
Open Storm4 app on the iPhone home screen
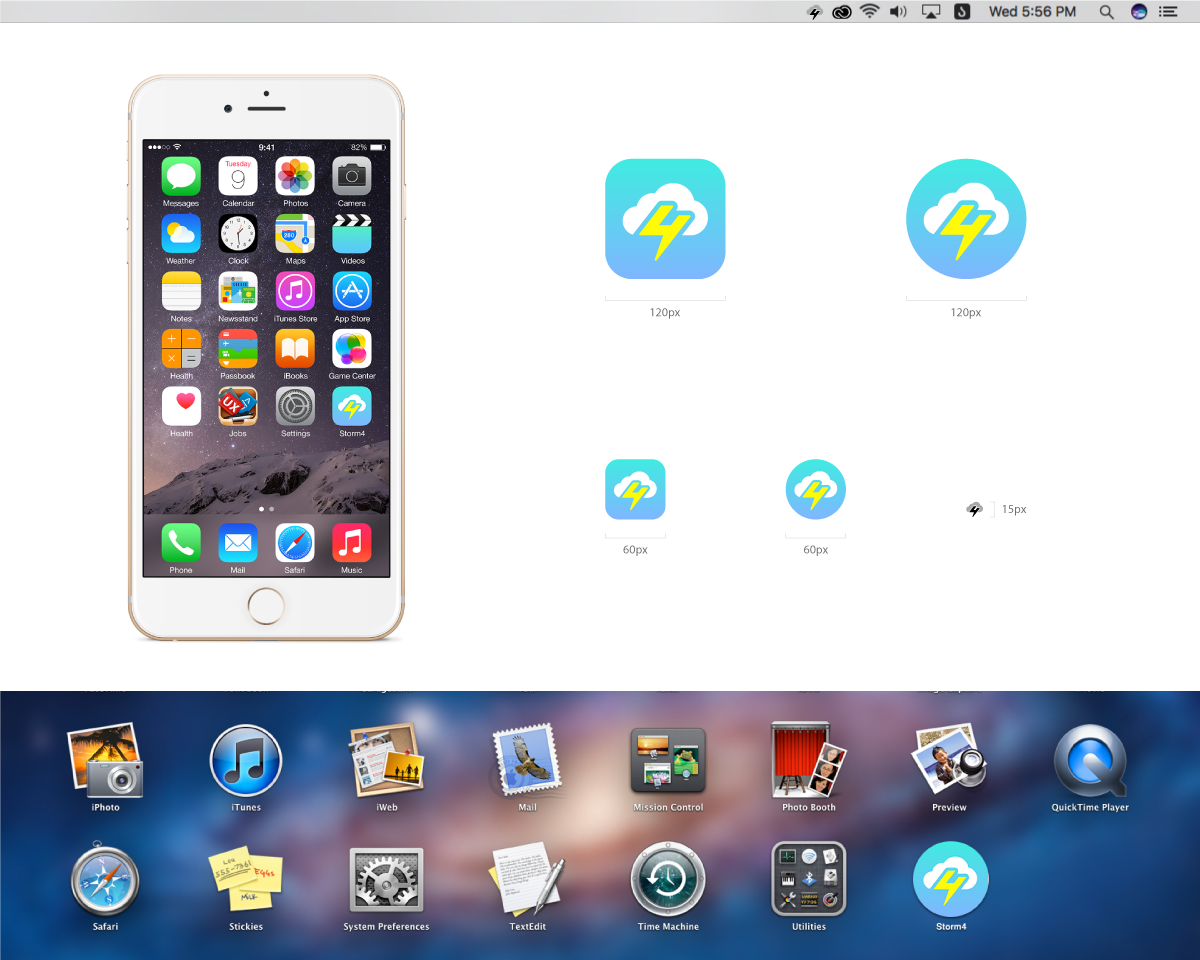point(352,407)
